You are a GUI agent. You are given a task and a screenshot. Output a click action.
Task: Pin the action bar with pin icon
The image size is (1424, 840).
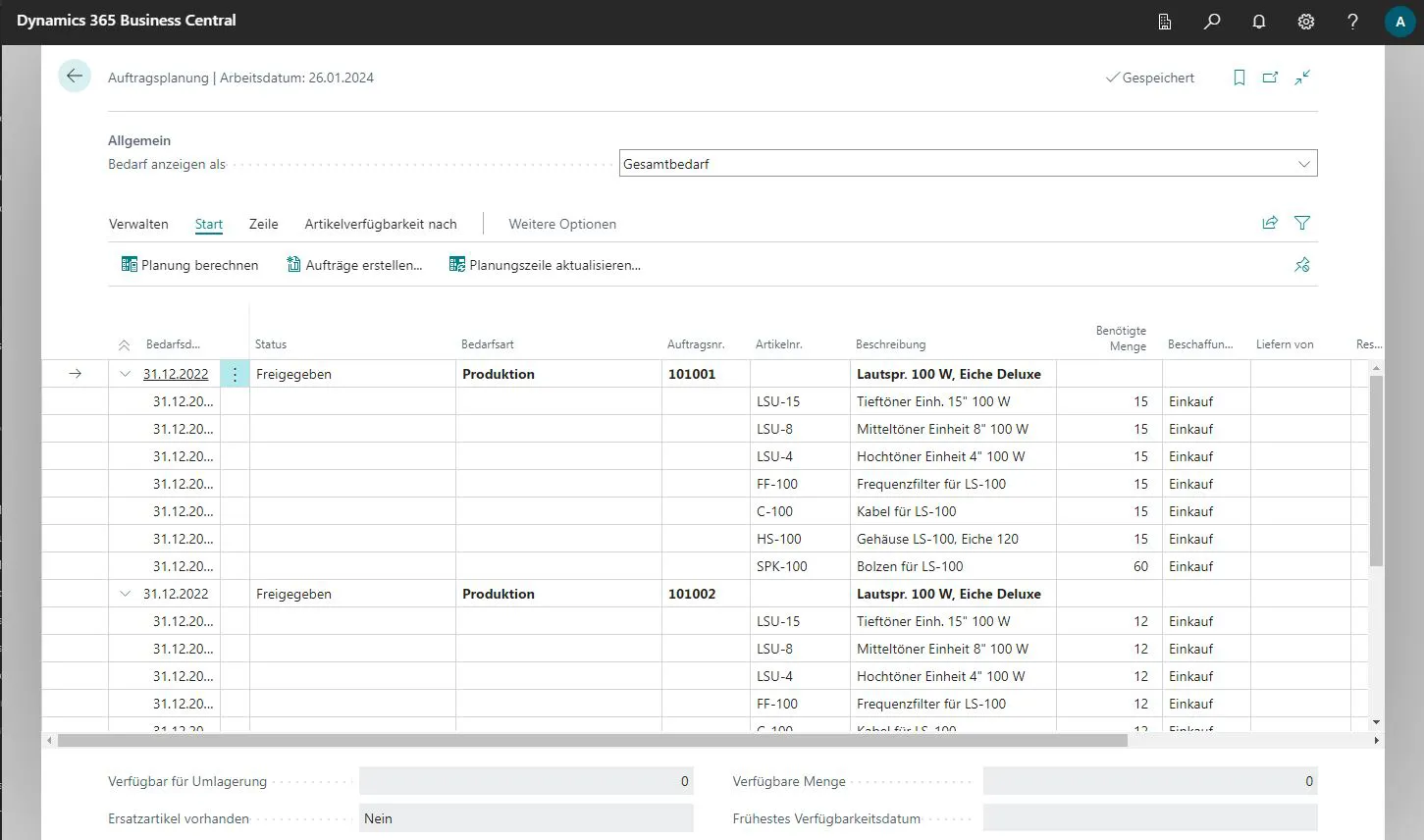click(x=1302, y=265)
